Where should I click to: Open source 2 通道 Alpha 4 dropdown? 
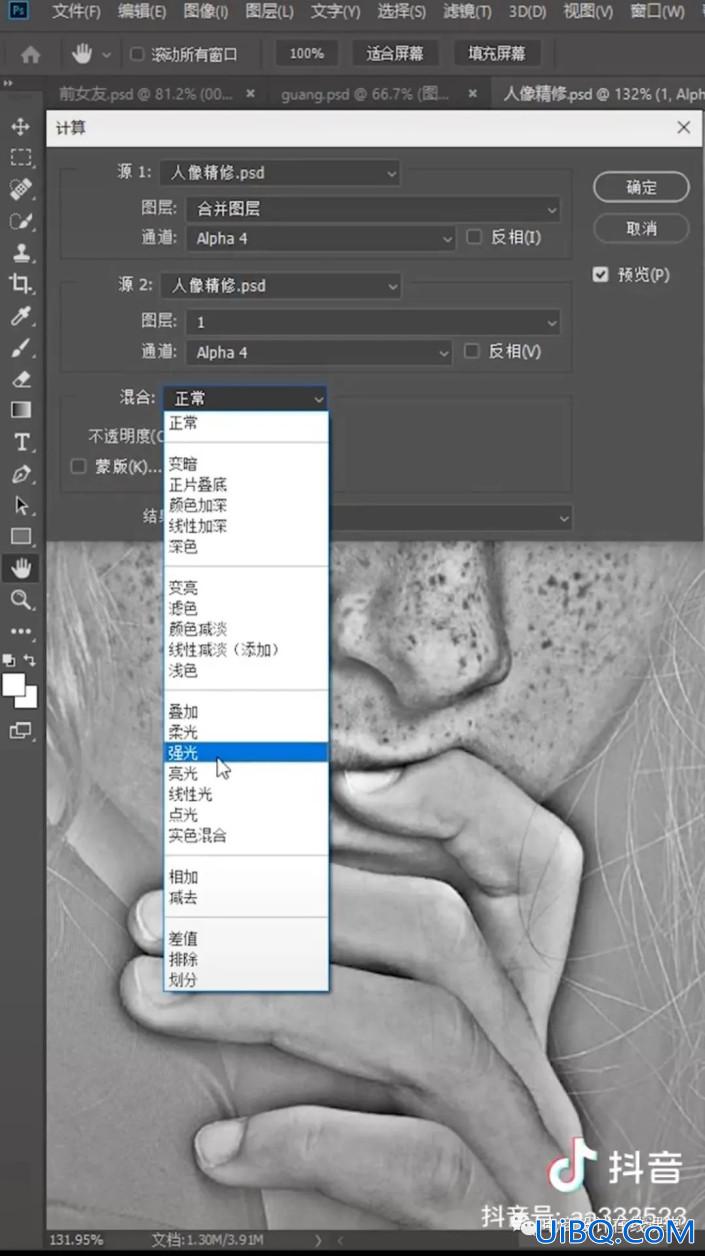(319, 352)
